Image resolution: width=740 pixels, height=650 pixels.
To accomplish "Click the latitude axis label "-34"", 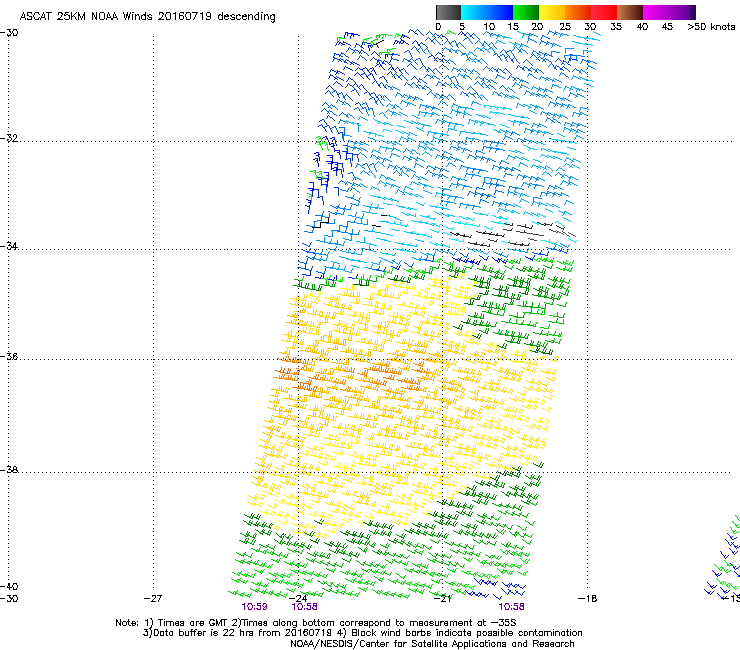I will click(x=9, y=246).
